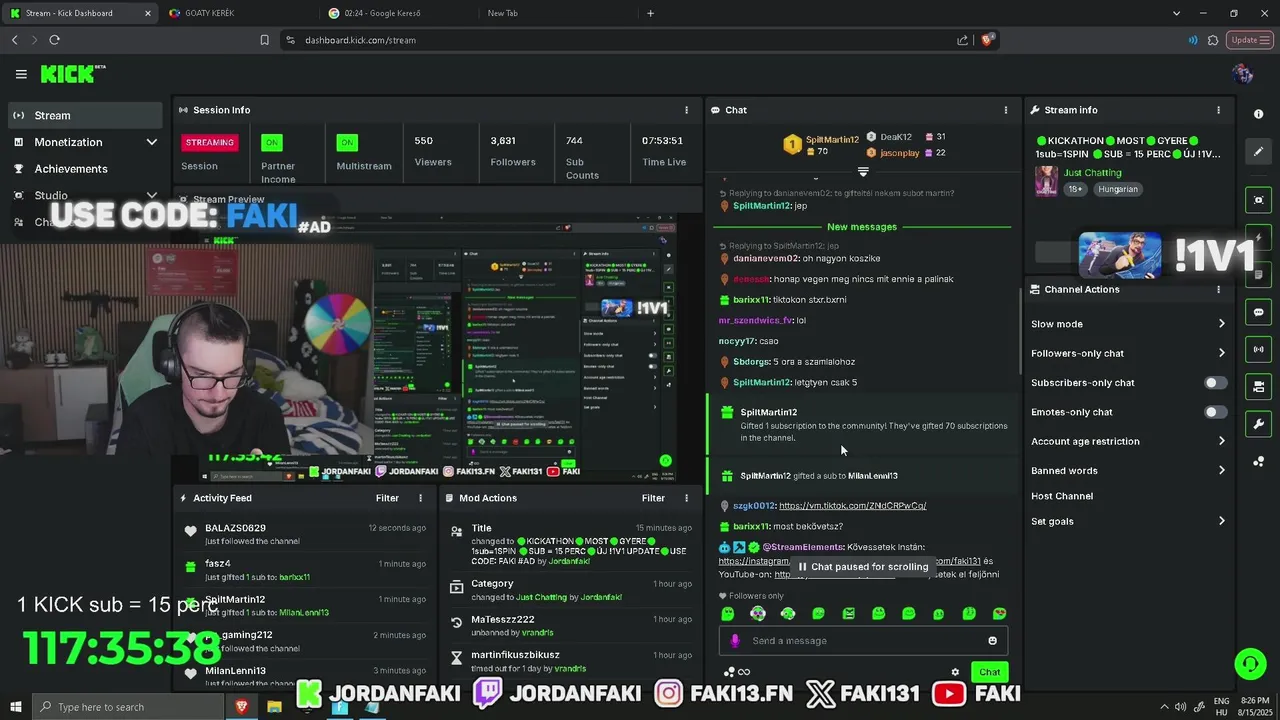
Task: Open the vm.tiktok.com link in chat
Action: (x=852, y=506)
